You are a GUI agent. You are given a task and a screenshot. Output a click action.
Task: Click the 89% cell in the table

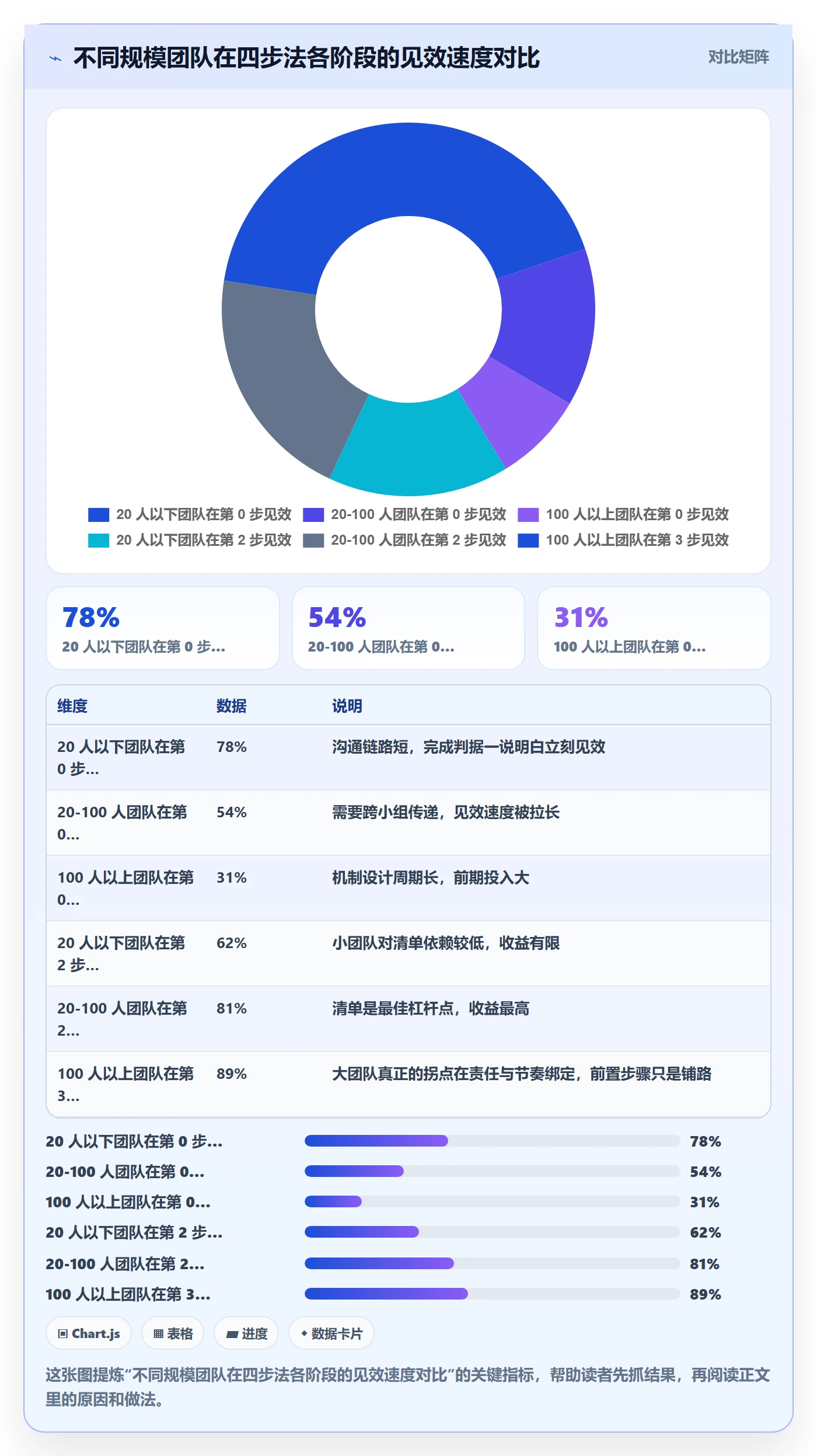pyautogui.click(x=232, y=1074)
